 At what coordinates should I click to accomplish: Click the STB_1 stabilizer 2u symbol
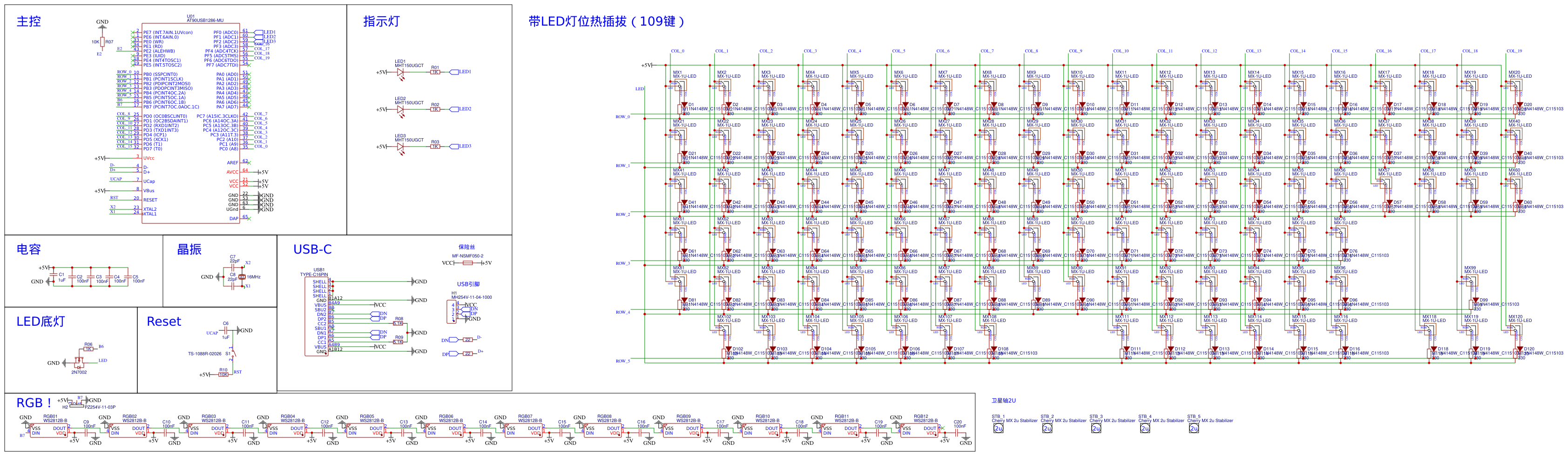pos(998,428)
